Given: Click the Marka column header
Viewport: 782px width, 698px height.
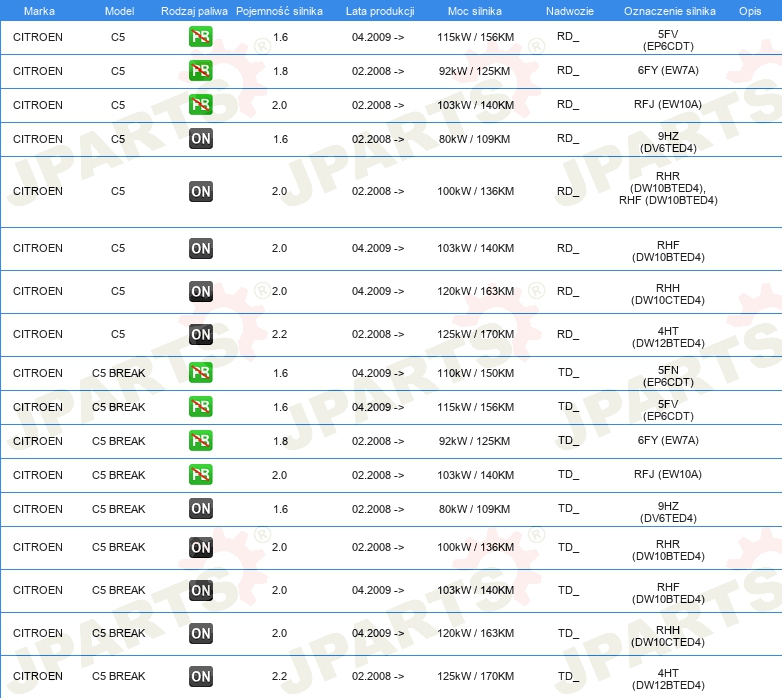Looking at the screenshot, I should click(x=39, y=11).
